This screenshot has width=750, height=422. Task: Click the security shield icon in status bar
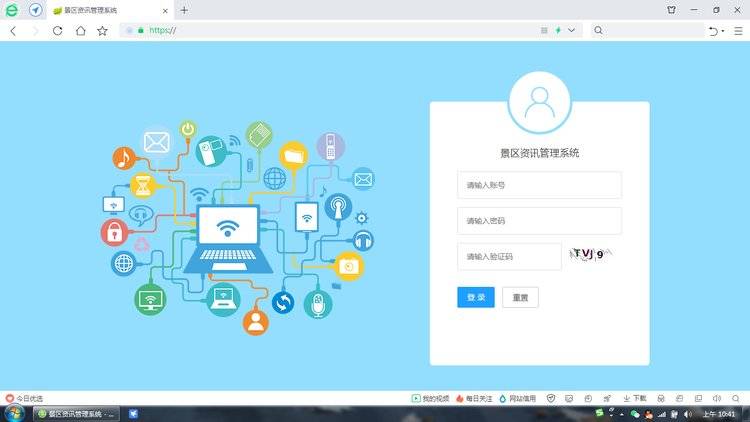pos(551,398)
